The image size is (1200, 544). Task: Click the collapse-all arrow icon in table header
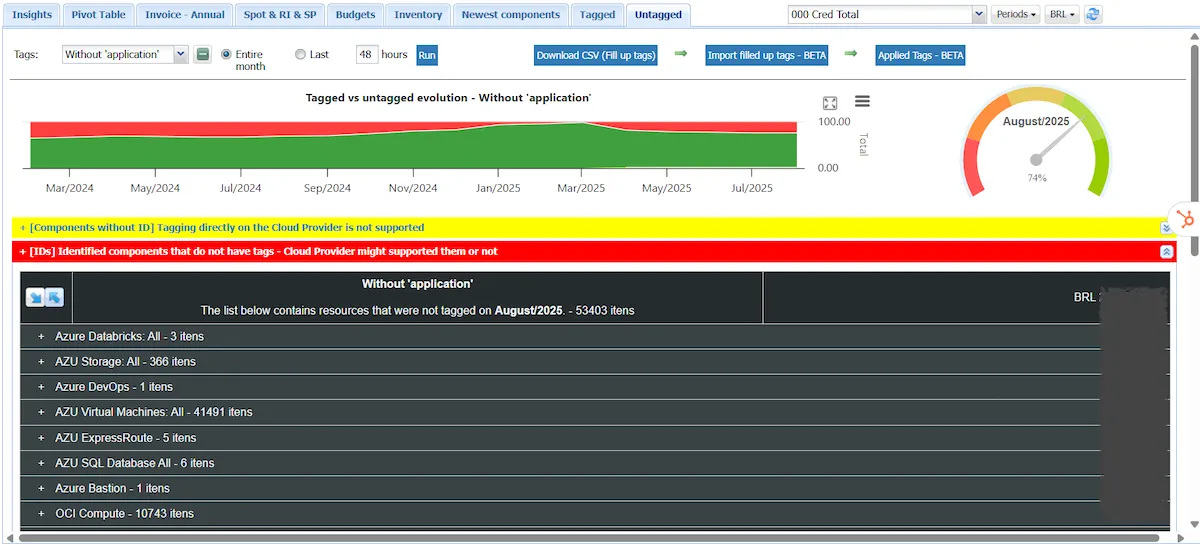point(54,297)
